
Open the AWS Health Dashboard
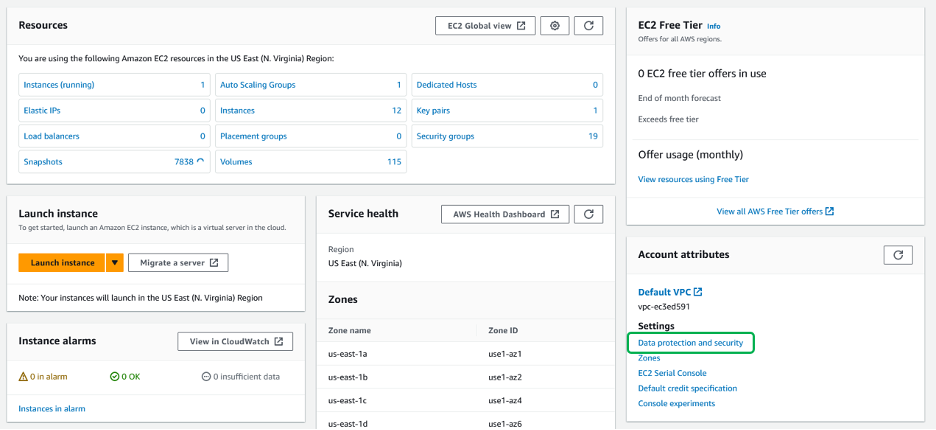pos(505,214)
